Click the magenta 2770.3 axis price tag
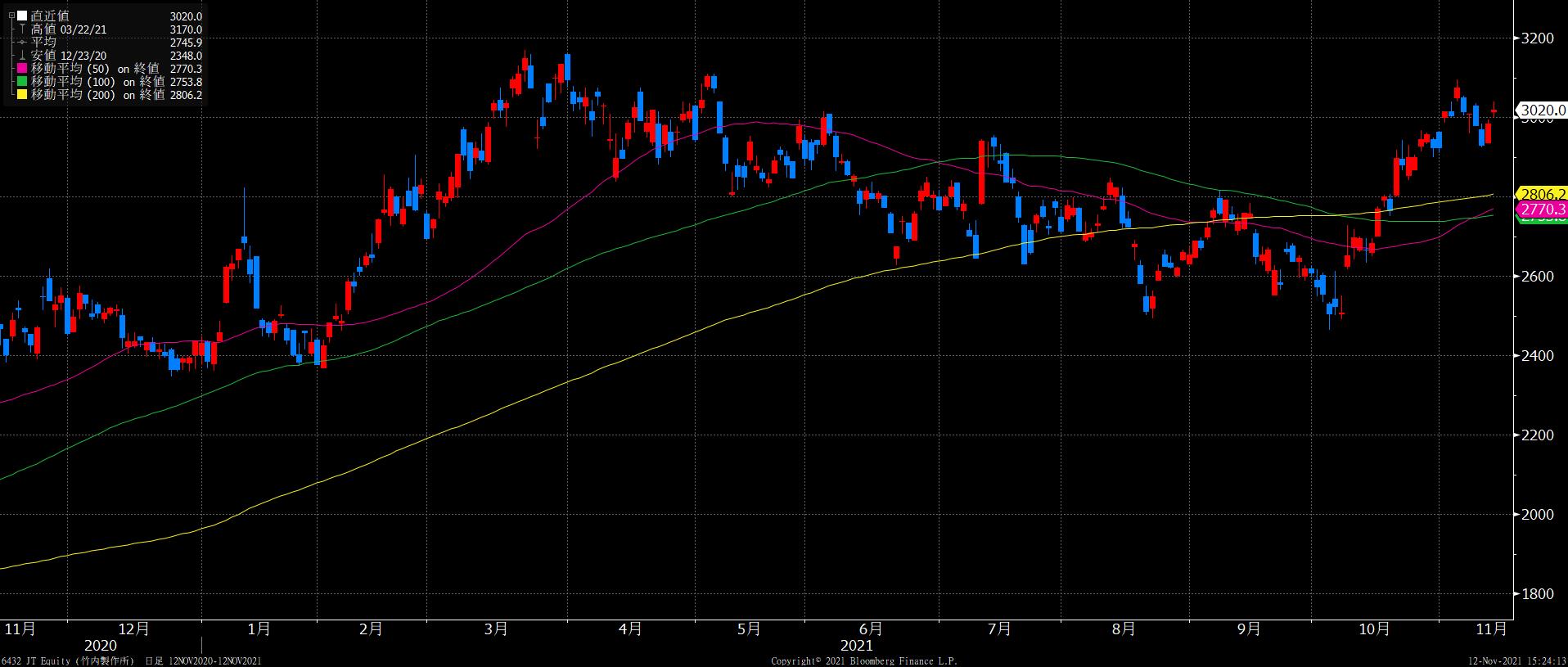Image resolution: width=1568 pixels, height=667 pixels. (x=1542, y=210)
